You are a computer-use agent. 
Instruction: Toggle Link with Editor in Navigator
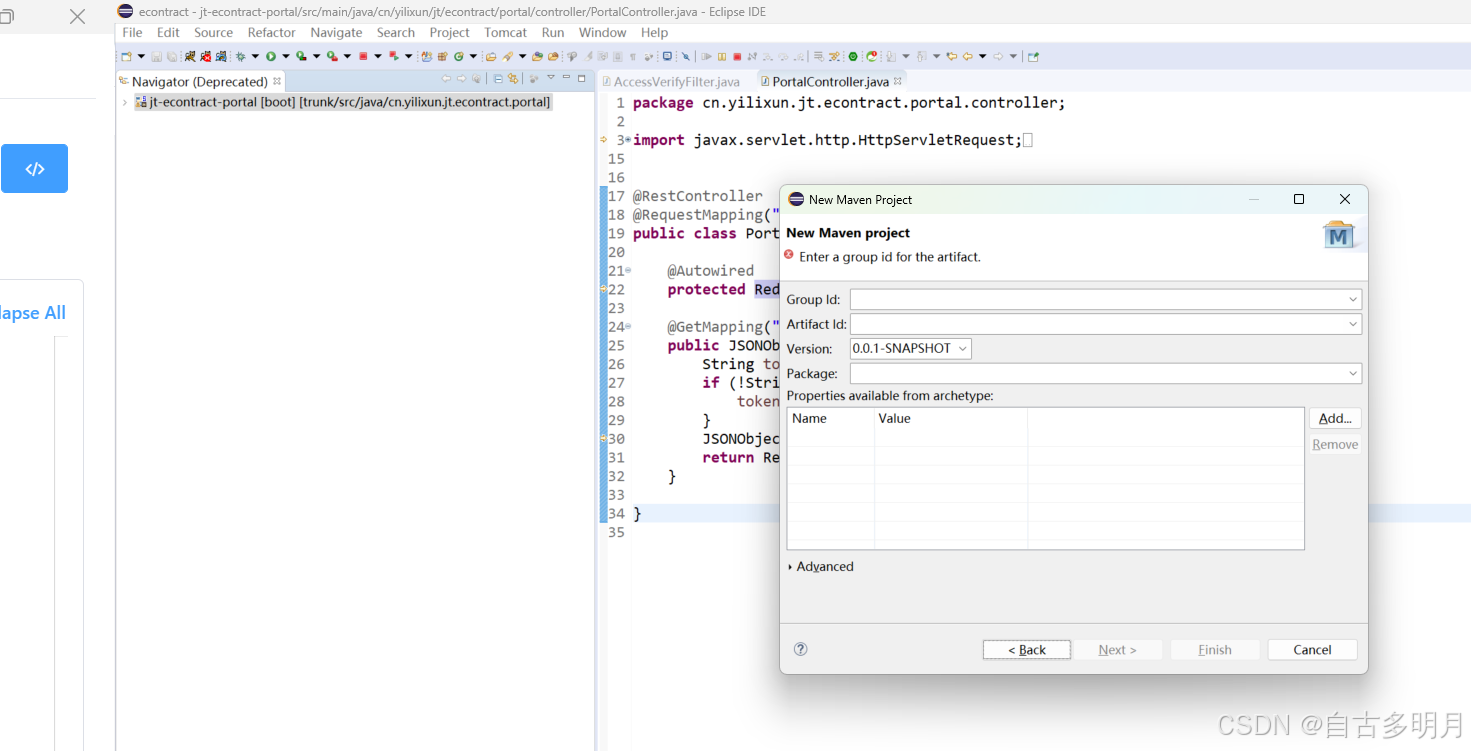tap(513, 79)
